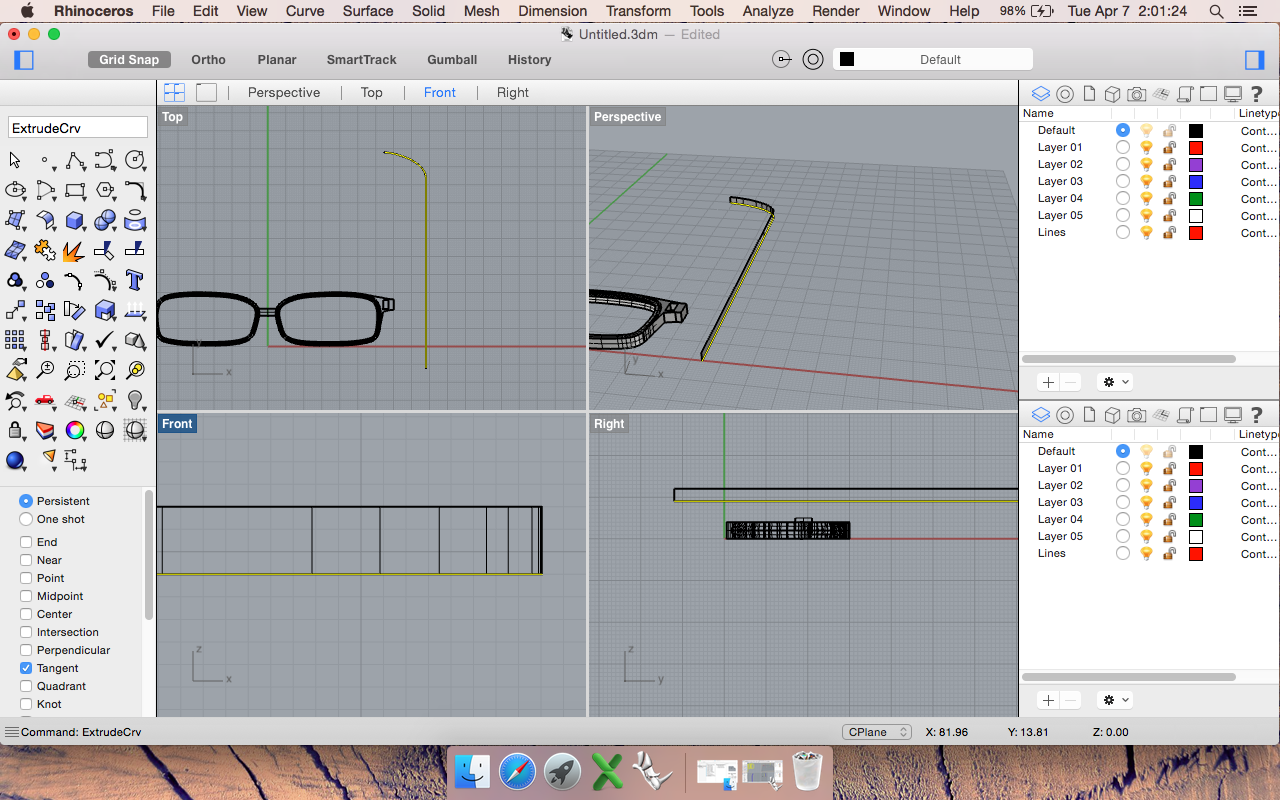Select the Rectangle curve tool
The image size is (1280, 800).
point(74,190)
